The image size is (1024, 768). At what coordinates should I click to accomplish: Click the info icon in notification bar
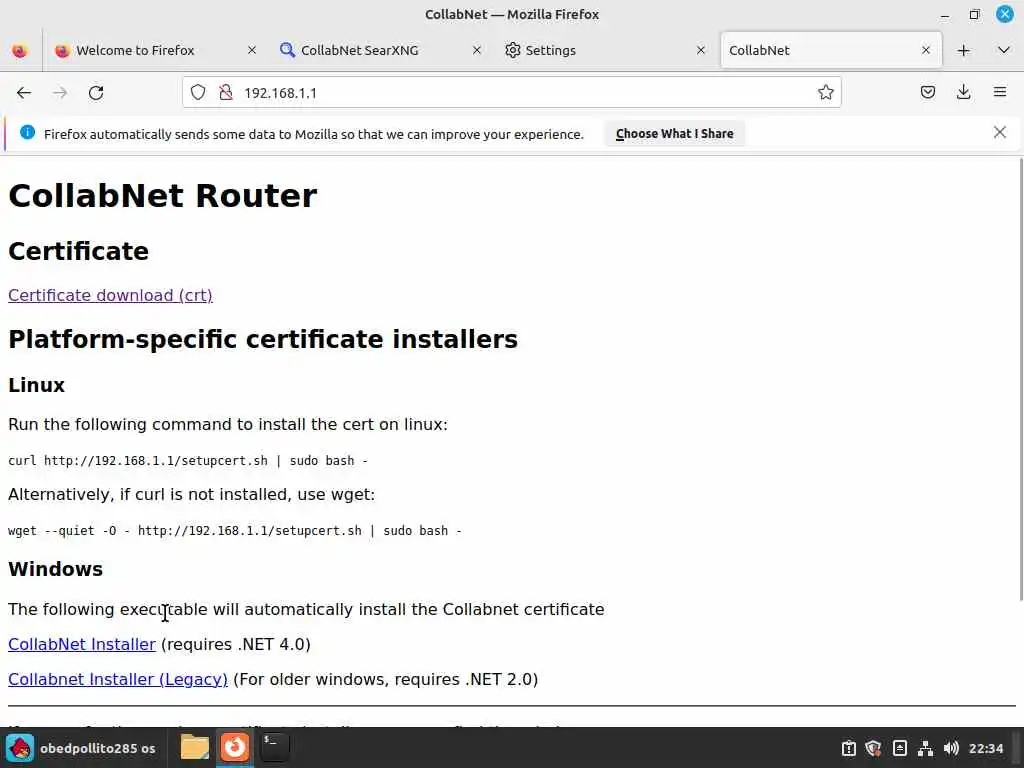[x=27, y=133]
